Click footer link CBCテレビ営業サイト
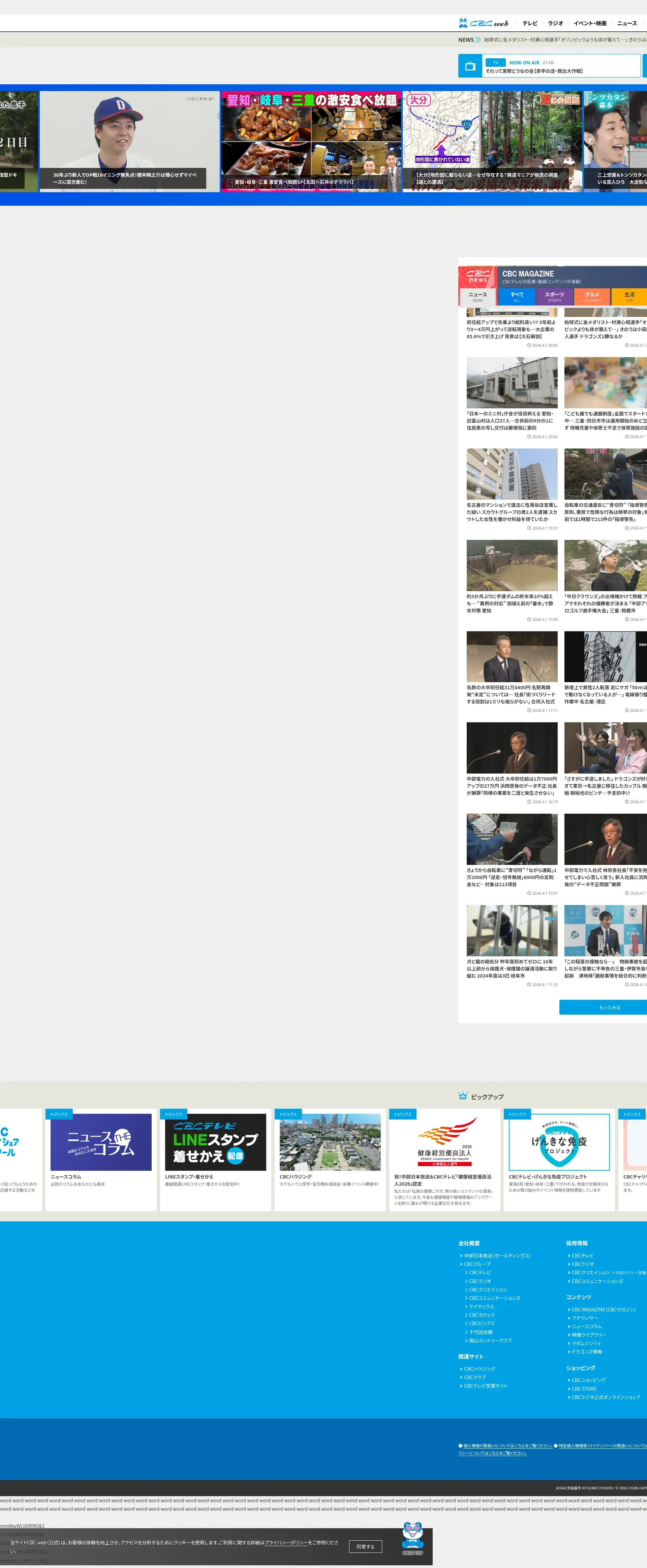The image size is (647, 1568). (x=485, y=1386)
